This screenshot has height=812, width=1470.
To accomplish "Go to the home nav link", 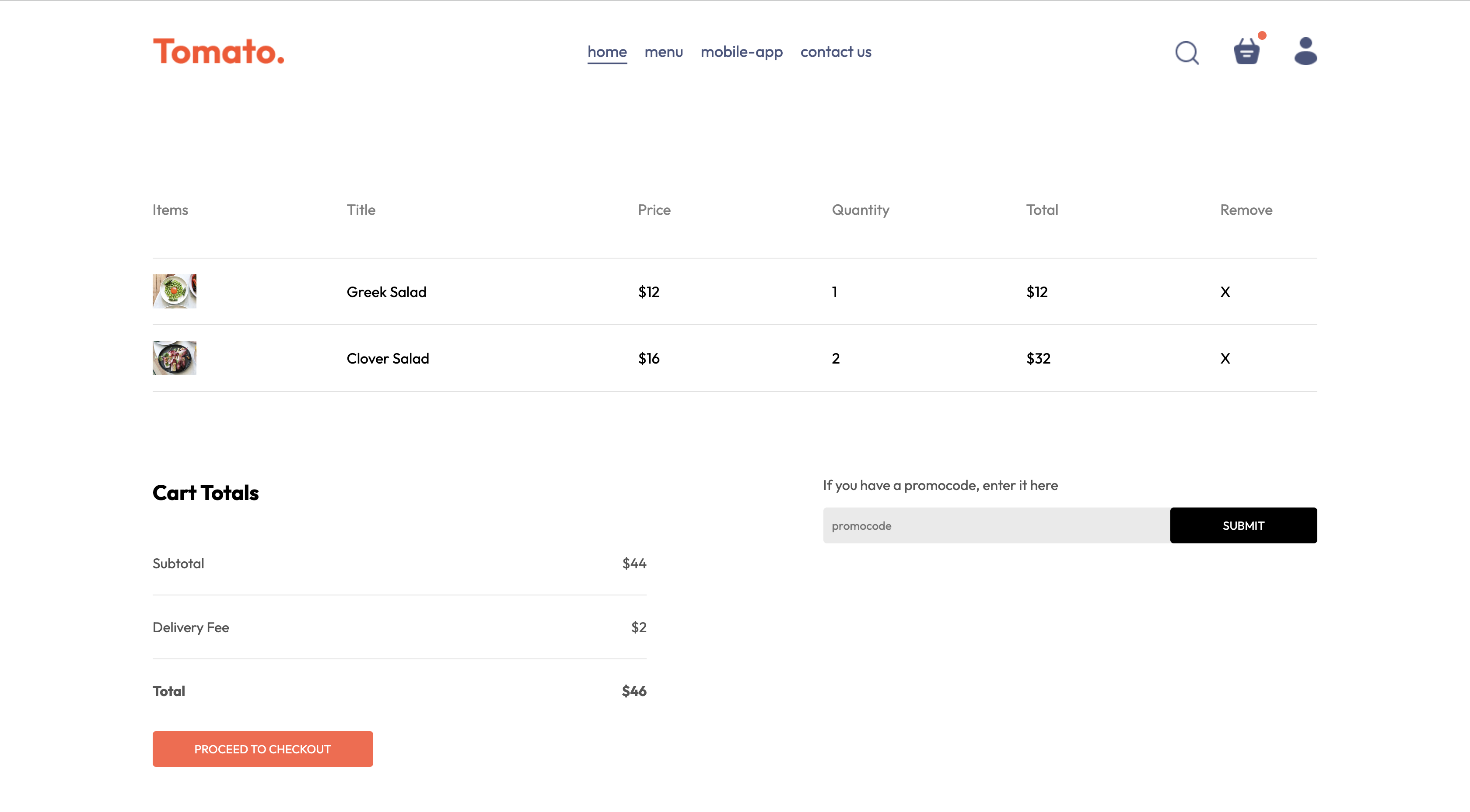I will (607, 52).
